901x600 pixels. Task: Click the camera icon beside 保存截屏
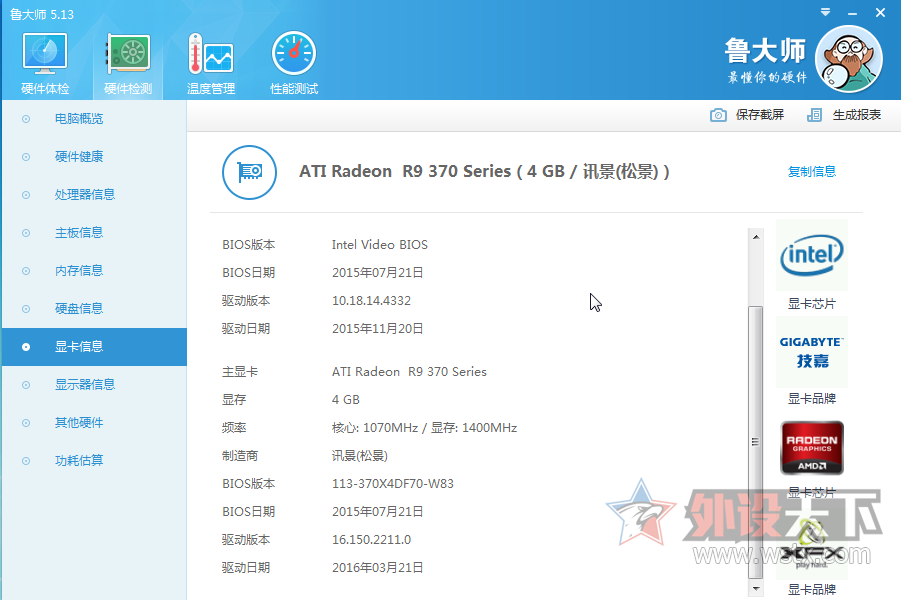coord(718,115)
